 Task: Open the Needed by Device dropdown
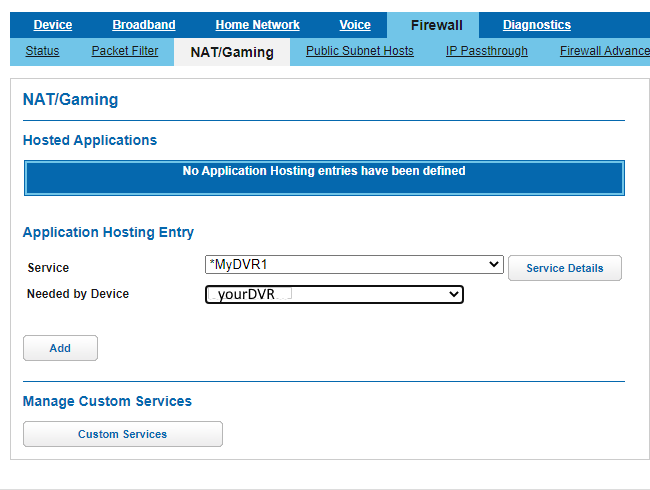click(x=334, y=294)
